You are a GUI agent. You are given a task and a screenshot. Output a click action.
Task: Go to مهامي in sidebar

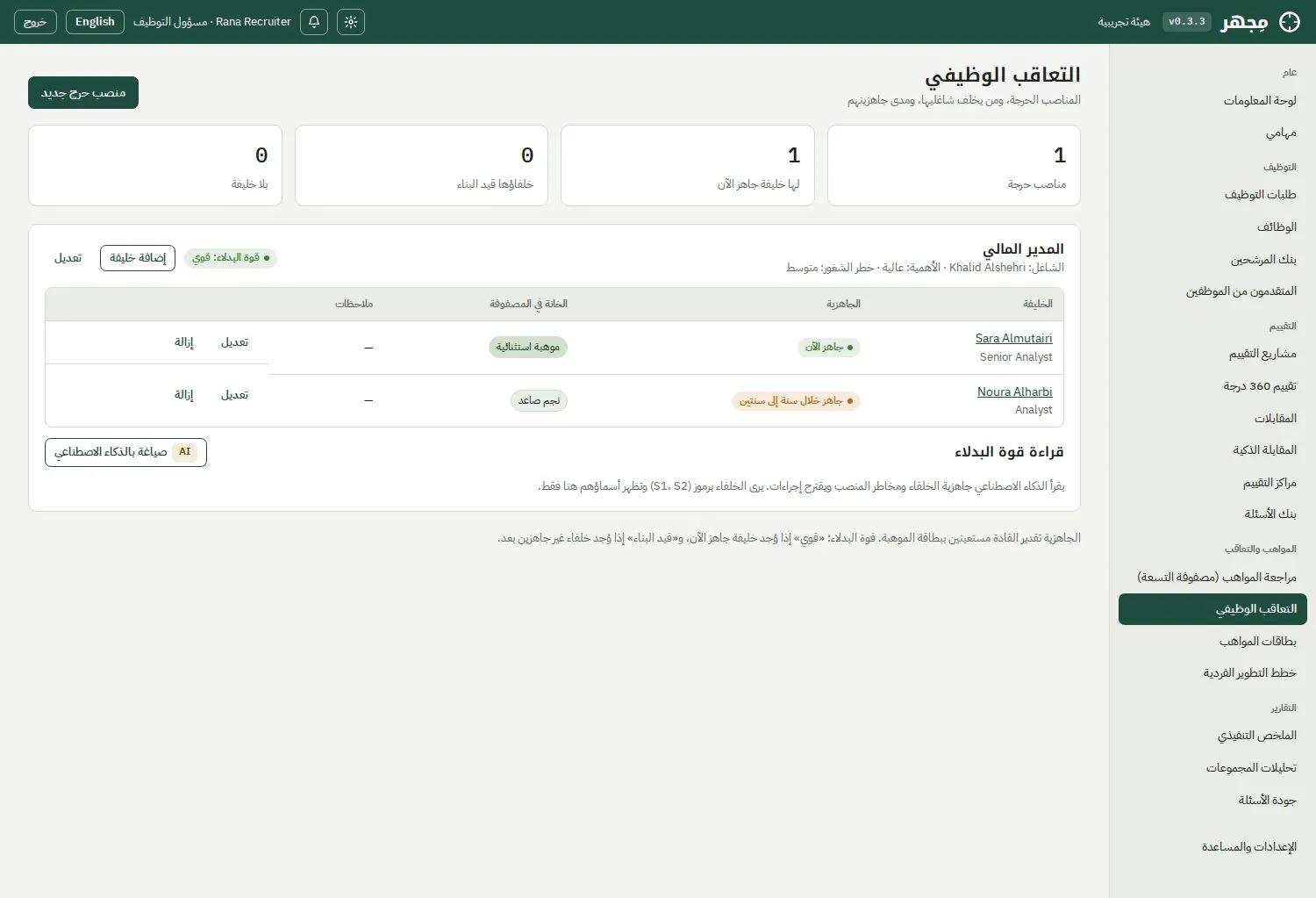click(x=1212, y=133)
